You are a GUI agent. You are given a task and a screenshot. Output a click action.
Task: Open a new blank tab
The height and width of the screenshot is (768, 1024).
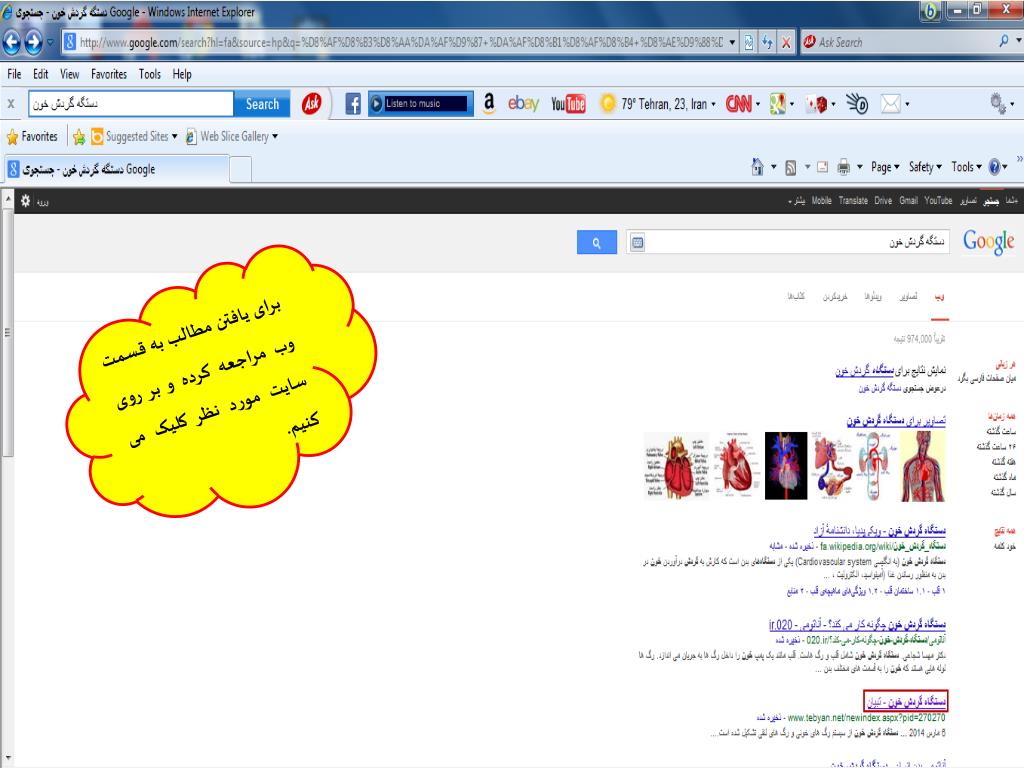pos(240,170)
